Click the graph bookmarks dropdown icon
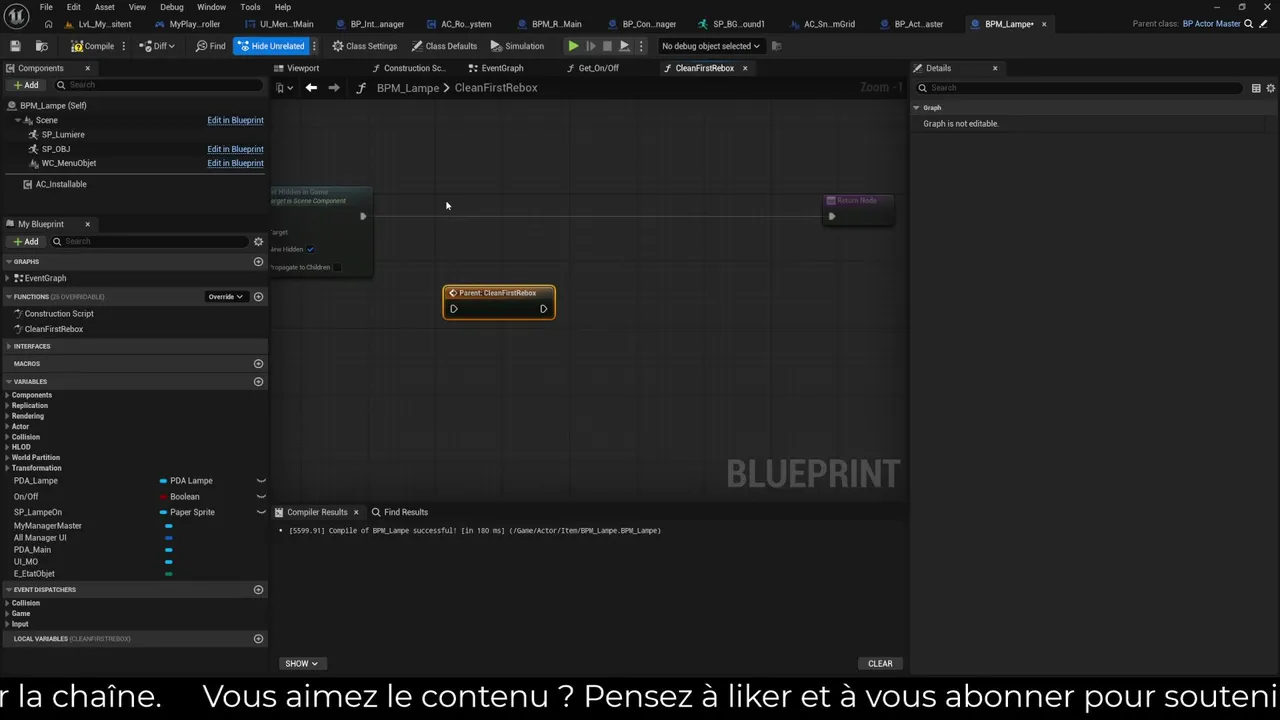This screenshot has width=1280, height=720. pos(285,88)
